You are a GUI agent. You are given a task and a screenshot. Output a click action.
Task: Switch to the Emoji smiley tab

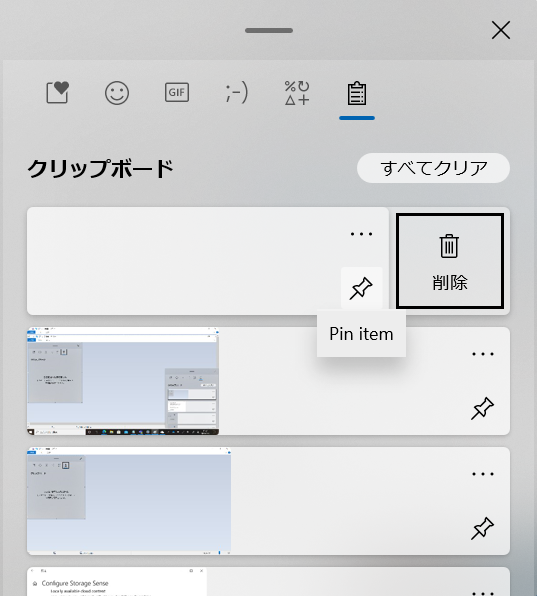[x=117, y=93]
